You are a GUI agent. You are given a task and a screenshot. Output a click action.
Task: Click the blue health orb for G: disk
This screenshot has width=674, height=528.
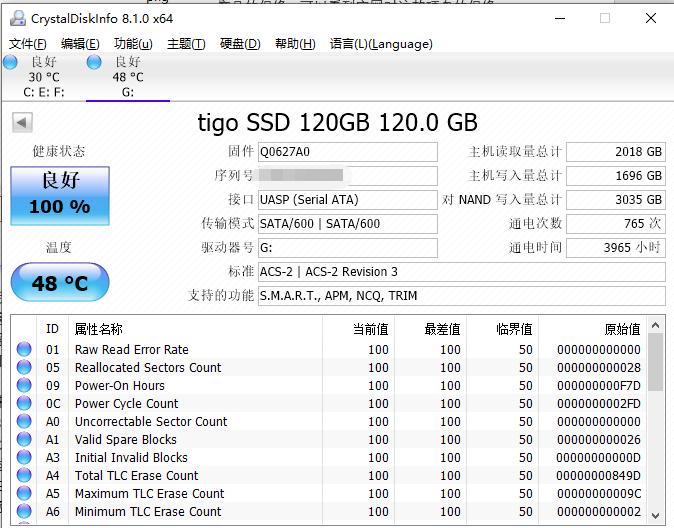94,62
